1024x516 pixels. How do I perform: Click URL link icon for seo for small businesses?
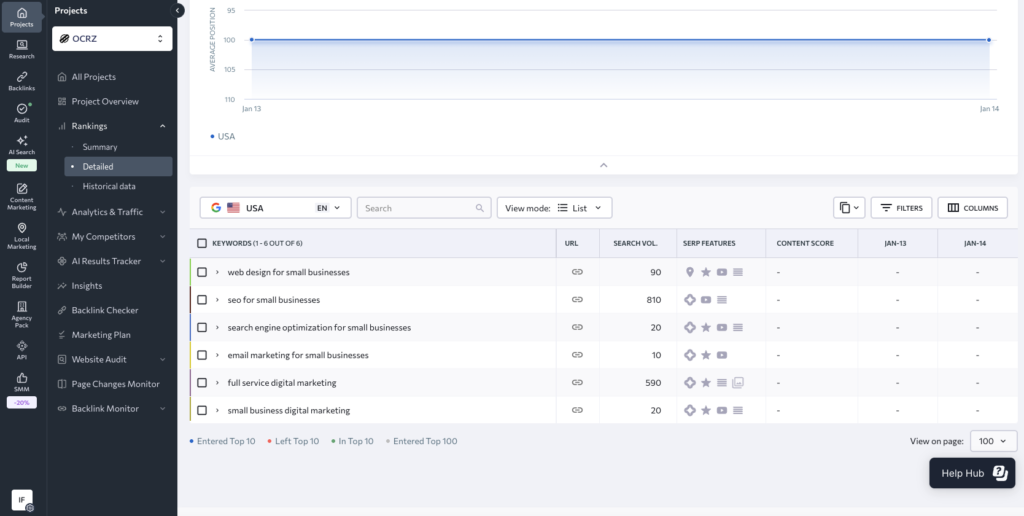tap(577, 300)
